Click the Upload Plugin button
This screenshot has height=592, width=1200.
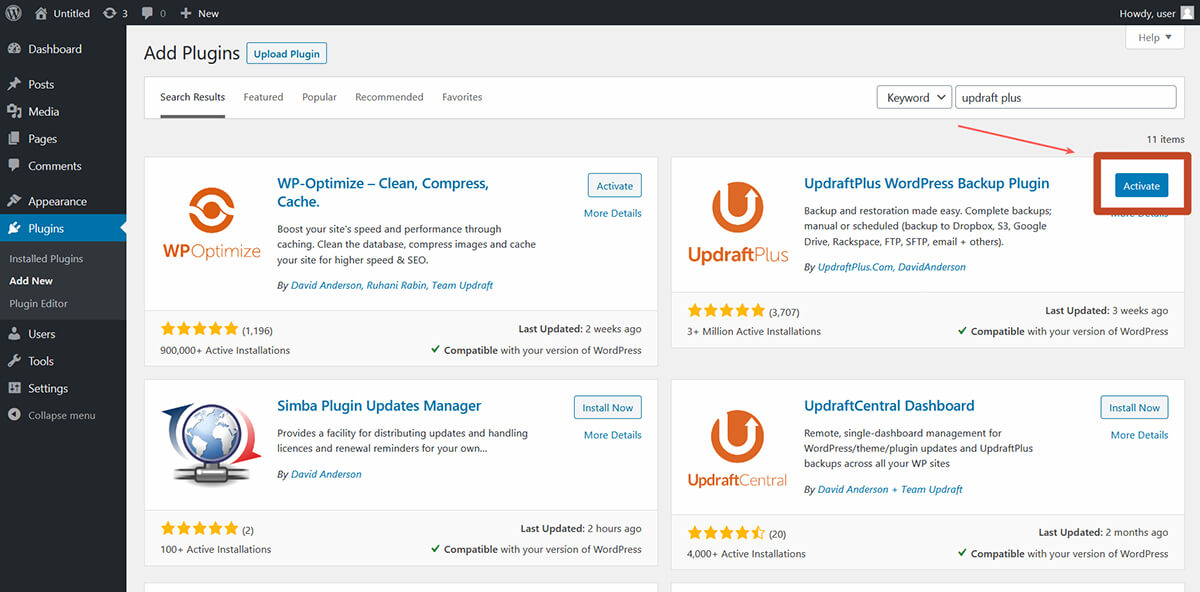click(x=286, y=54)
